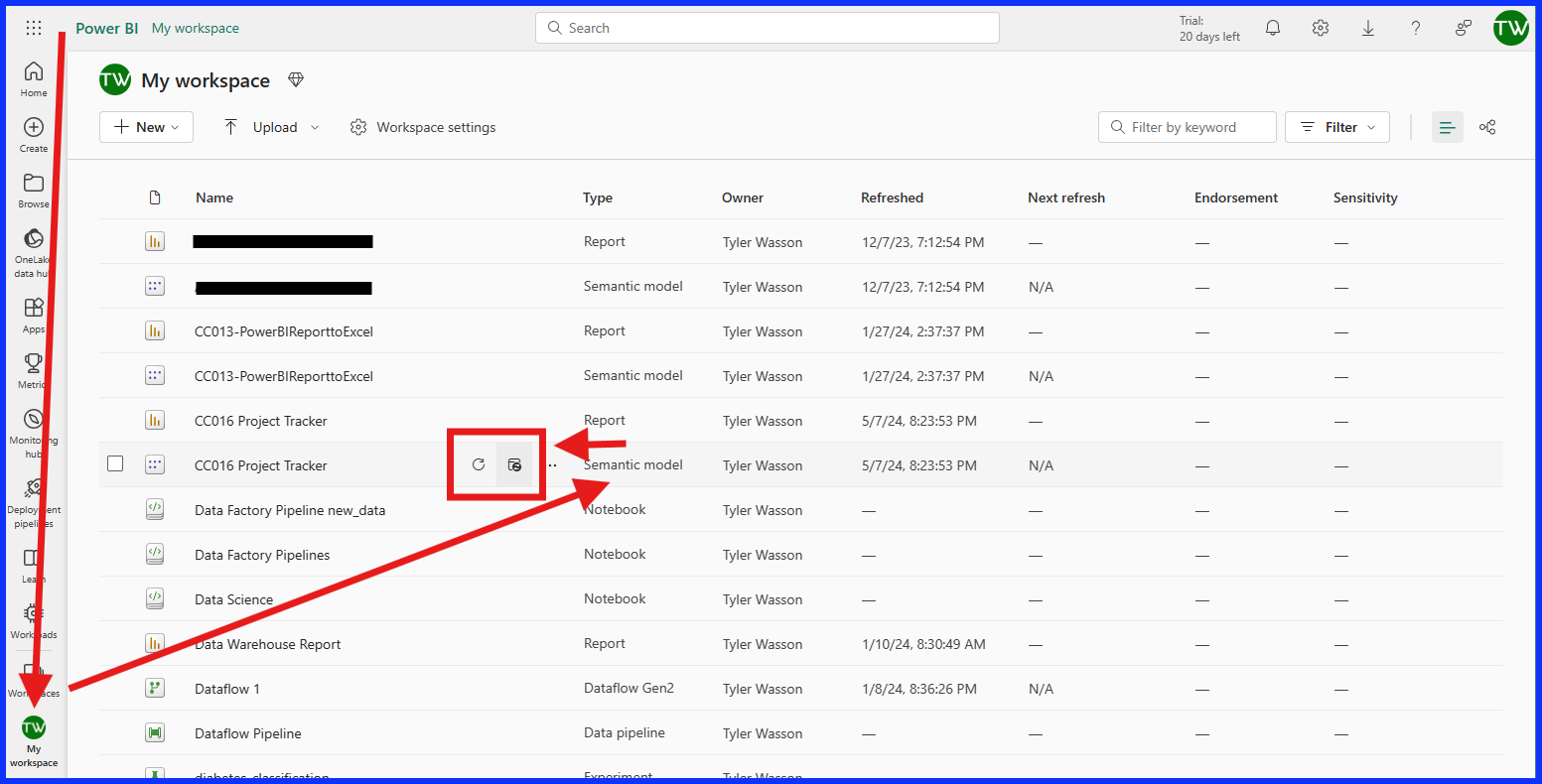Open CC013-PowerBIReporttoExcel semantic model
Viewport: 1542px width, 784px height.
(x=284, y=376)
